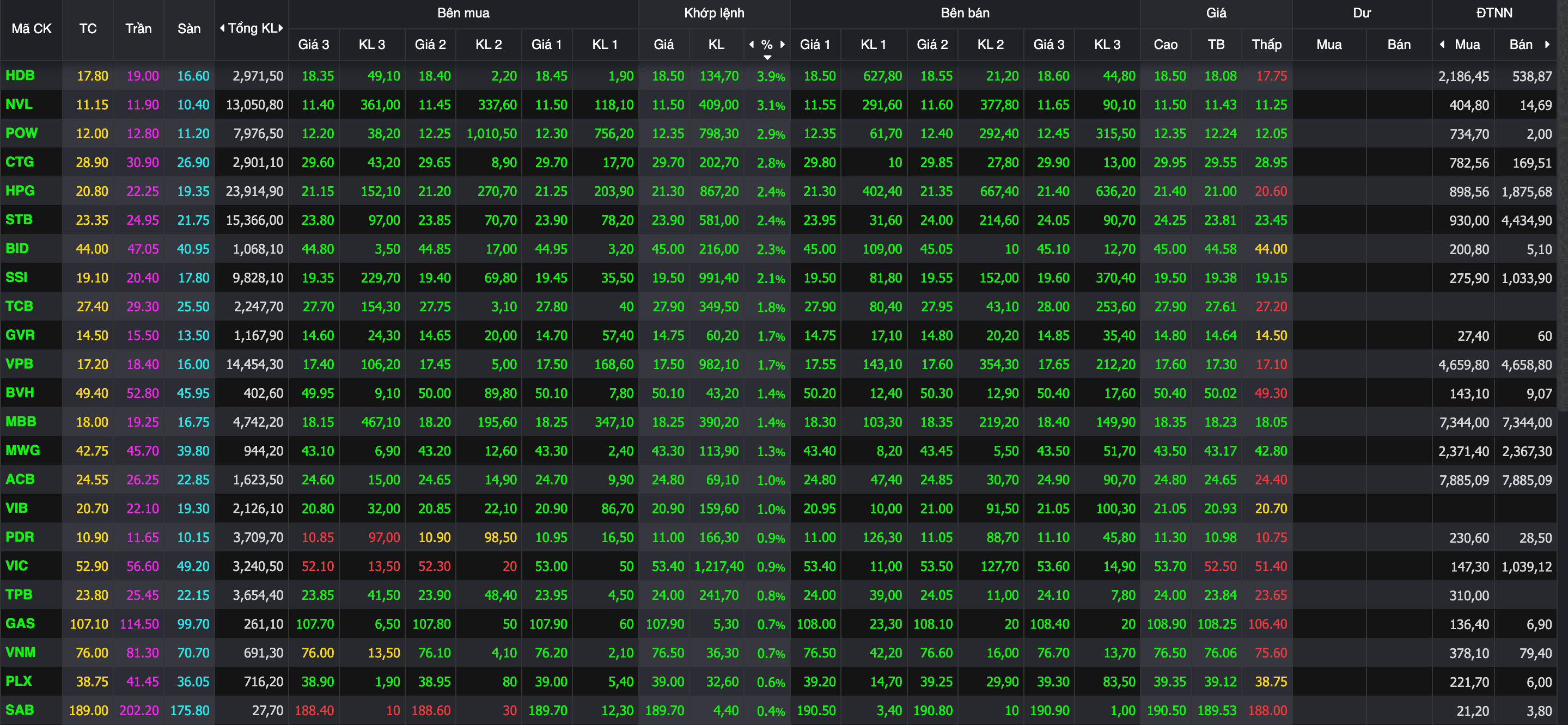Viewport: 1568px width, 725px height.
Task: Select the VPB ticker row
Action: (x=20, y=364)
